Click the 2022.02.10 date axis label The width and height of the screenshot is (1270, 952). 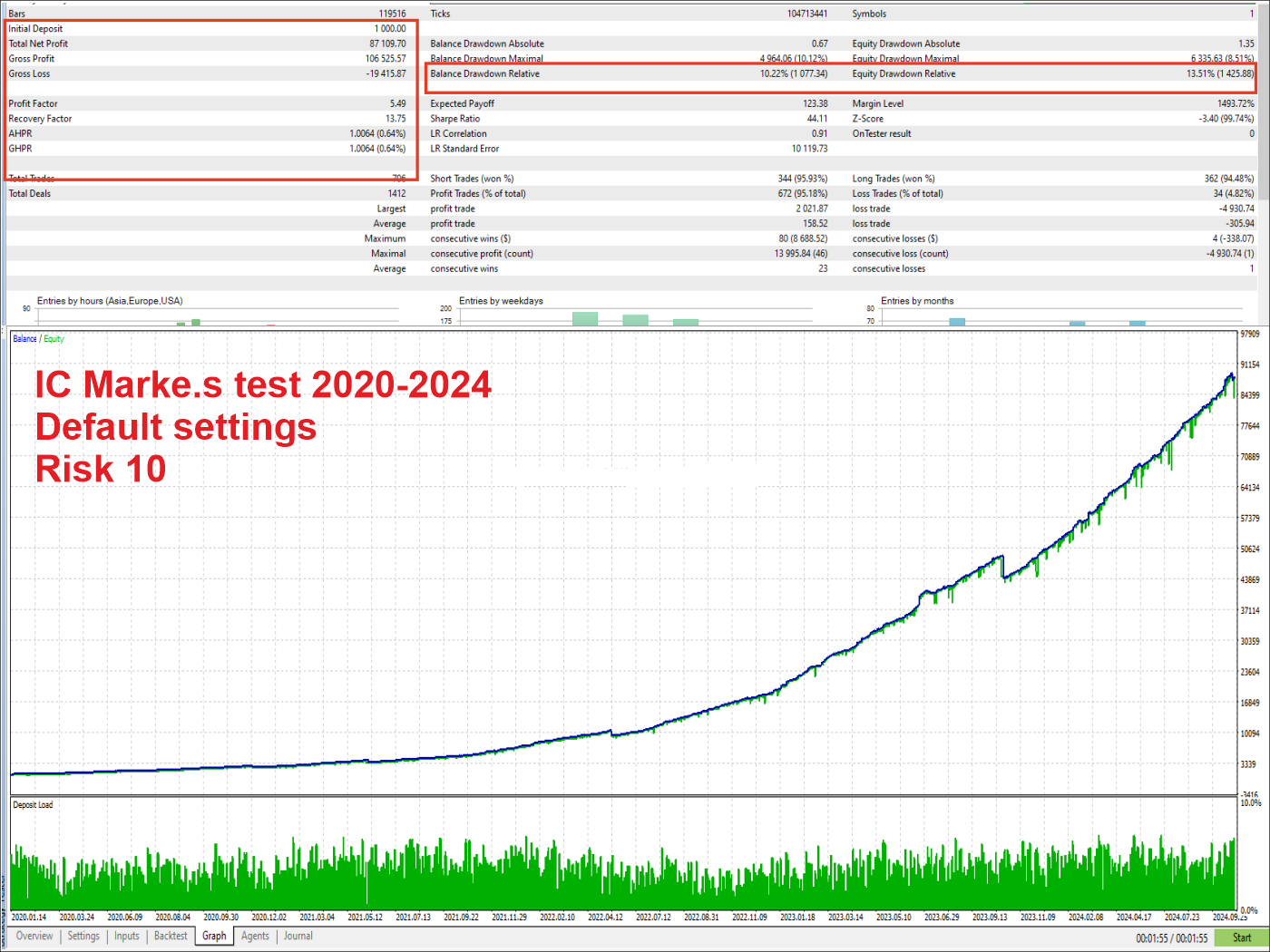pos(557,918)
